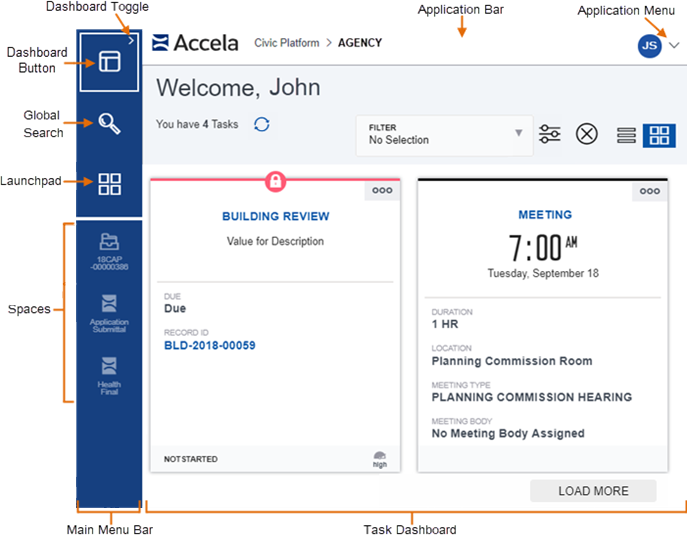Image resolution: width=687 pixels, height=536 pixels.
Task: Open the 18CAP-00000386 space
Action: (109, 251)
